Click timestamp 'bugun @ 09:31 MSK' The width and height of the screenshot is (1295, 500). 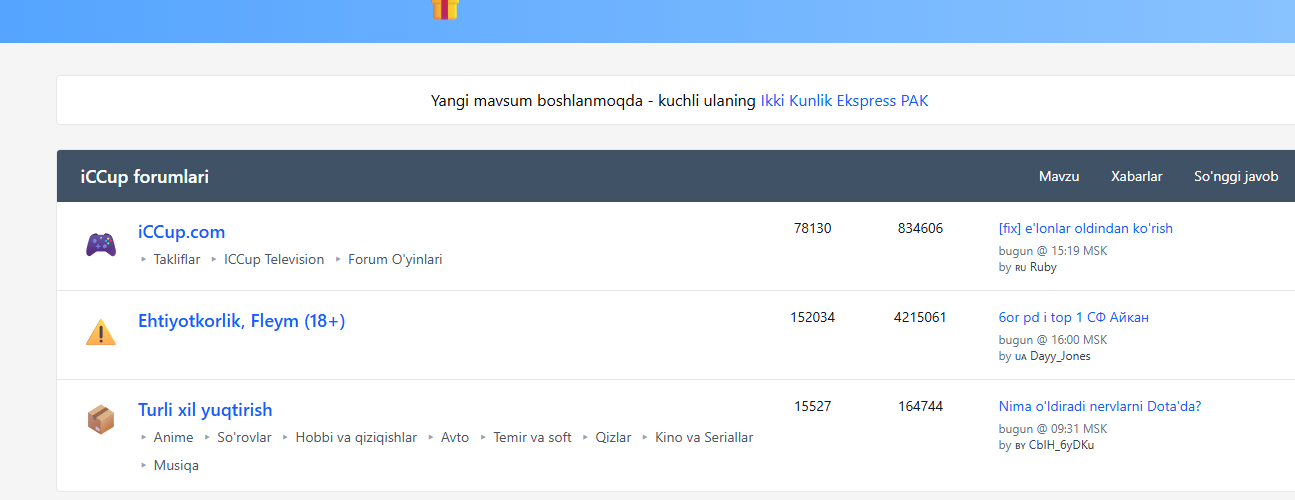click(x=1053, y=429)
